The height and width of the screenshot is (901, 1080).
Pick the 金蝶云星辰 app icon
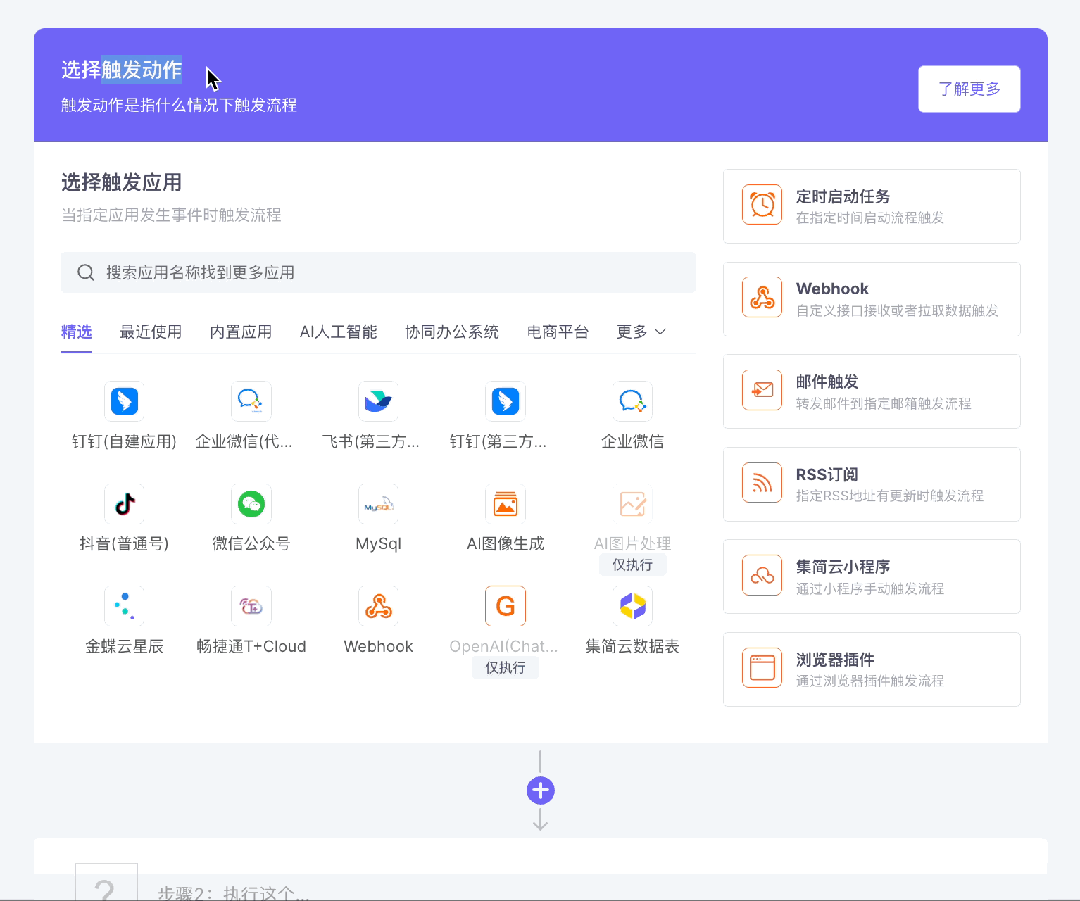124,606
